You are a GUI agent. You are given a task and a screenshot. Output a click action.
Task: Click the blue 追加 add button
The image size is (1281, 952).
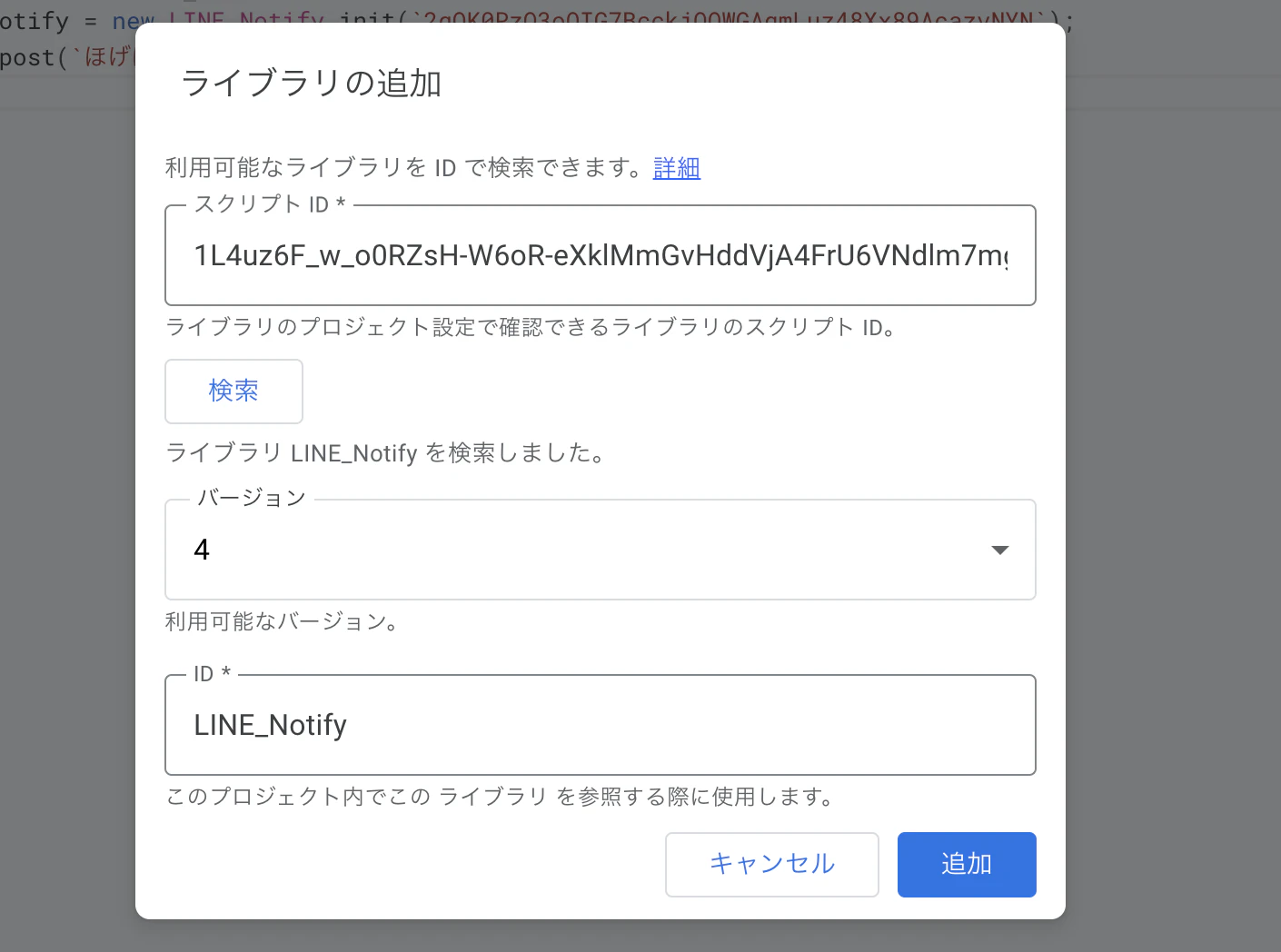click(967, 864)
